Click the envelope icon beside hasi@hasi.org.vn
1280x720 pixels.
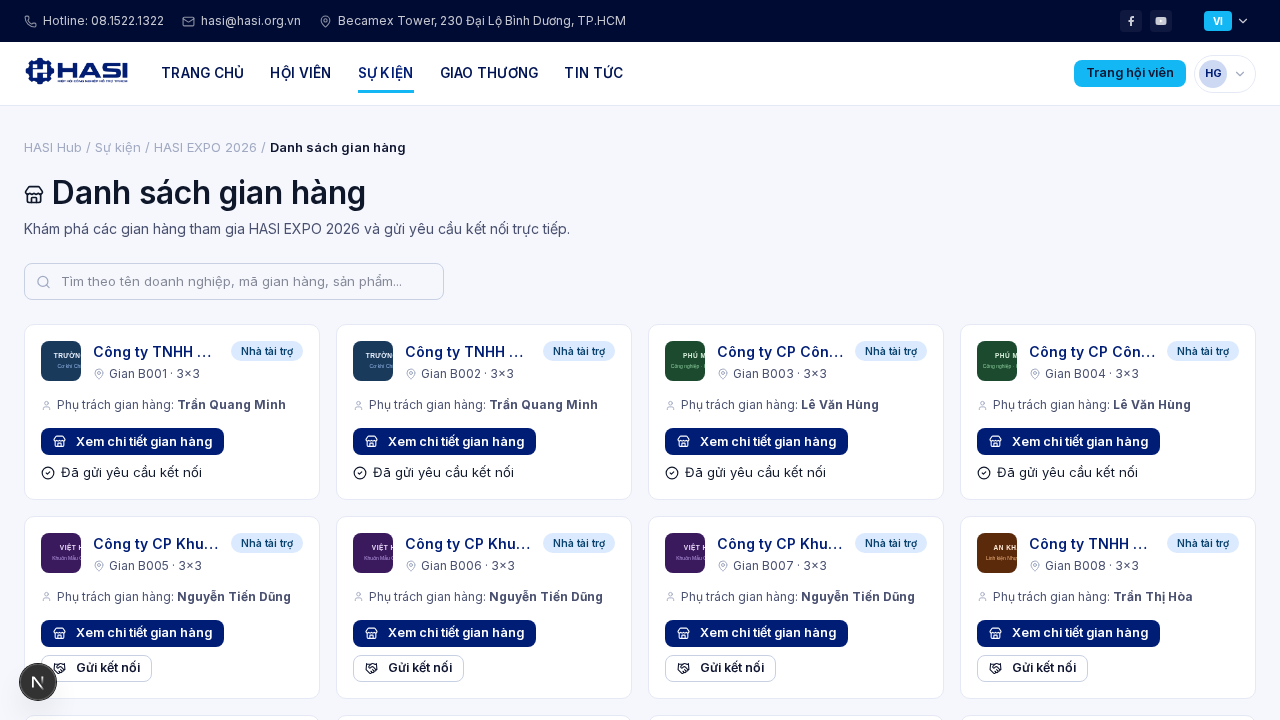[x=188, y=21]
